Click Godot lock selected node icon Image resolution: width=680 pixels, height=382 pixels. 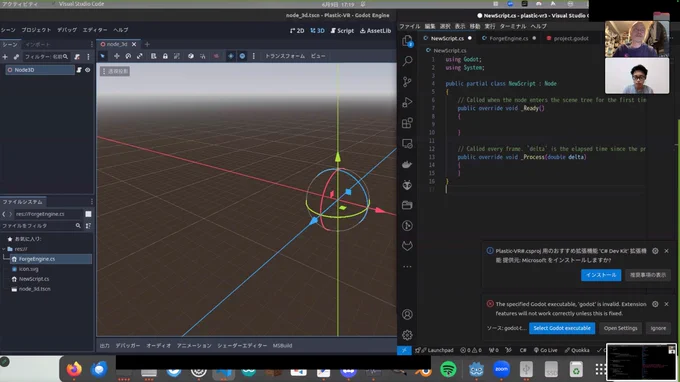click(165, 56)
